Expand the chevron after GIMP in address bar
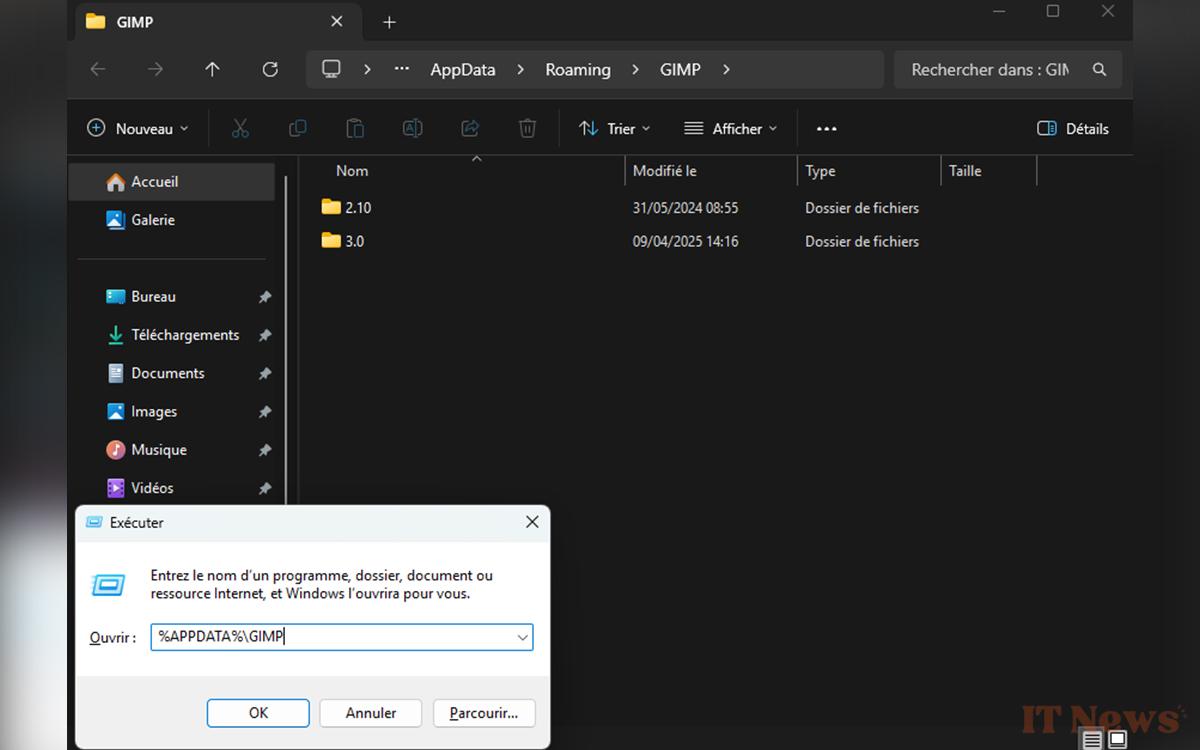This screenshot has width=1200, height=750. click(726, 70)
